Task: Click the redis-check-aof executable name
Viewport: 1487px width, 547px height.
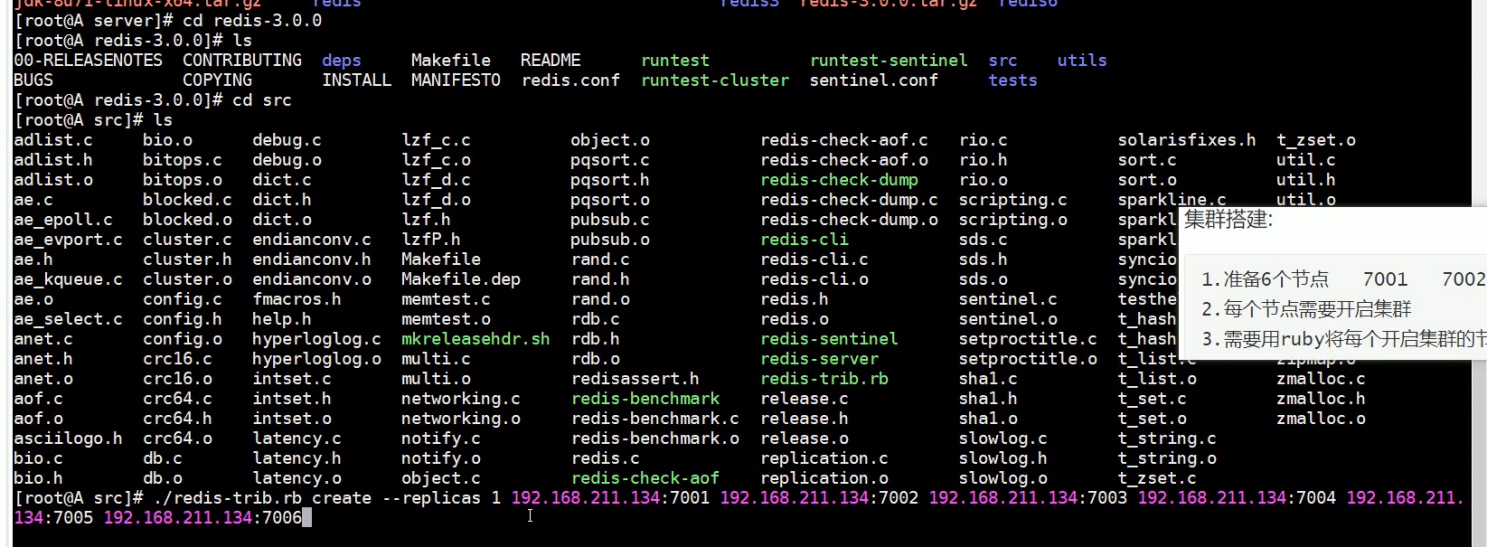Action: (645, 478)
